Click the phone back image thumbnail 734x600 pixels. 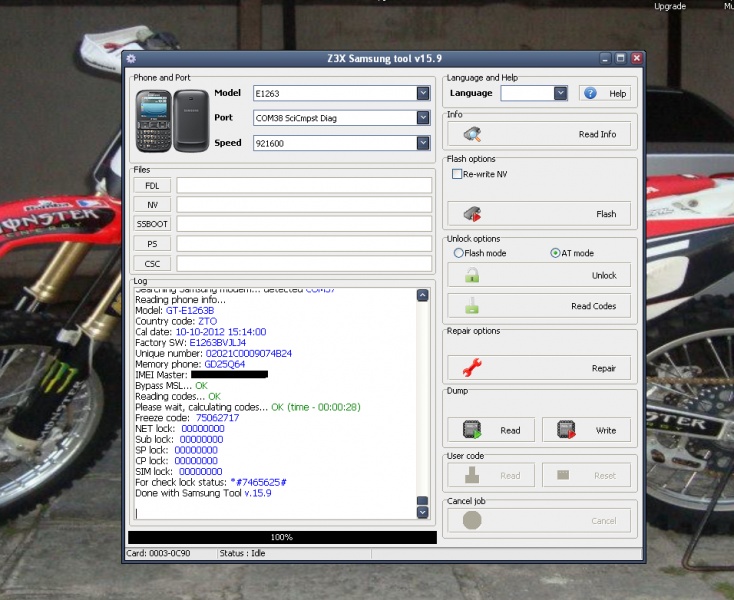point(191,121)
